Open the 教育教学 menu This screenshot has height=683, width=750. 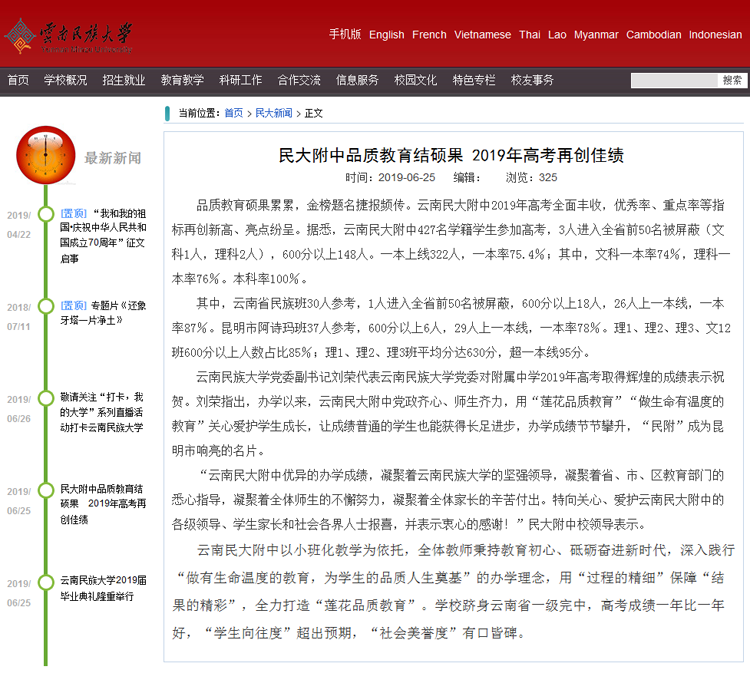[x=182, y=80]
